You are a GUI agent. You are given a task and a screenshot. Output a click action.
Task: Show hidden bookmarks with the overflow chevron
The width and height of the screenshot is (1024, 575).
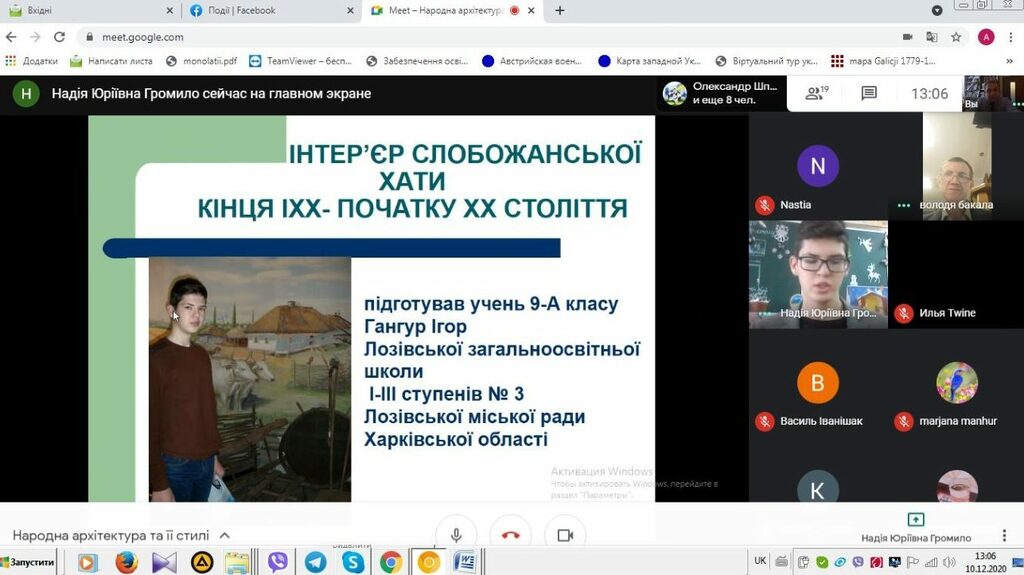pos(1010,61)
